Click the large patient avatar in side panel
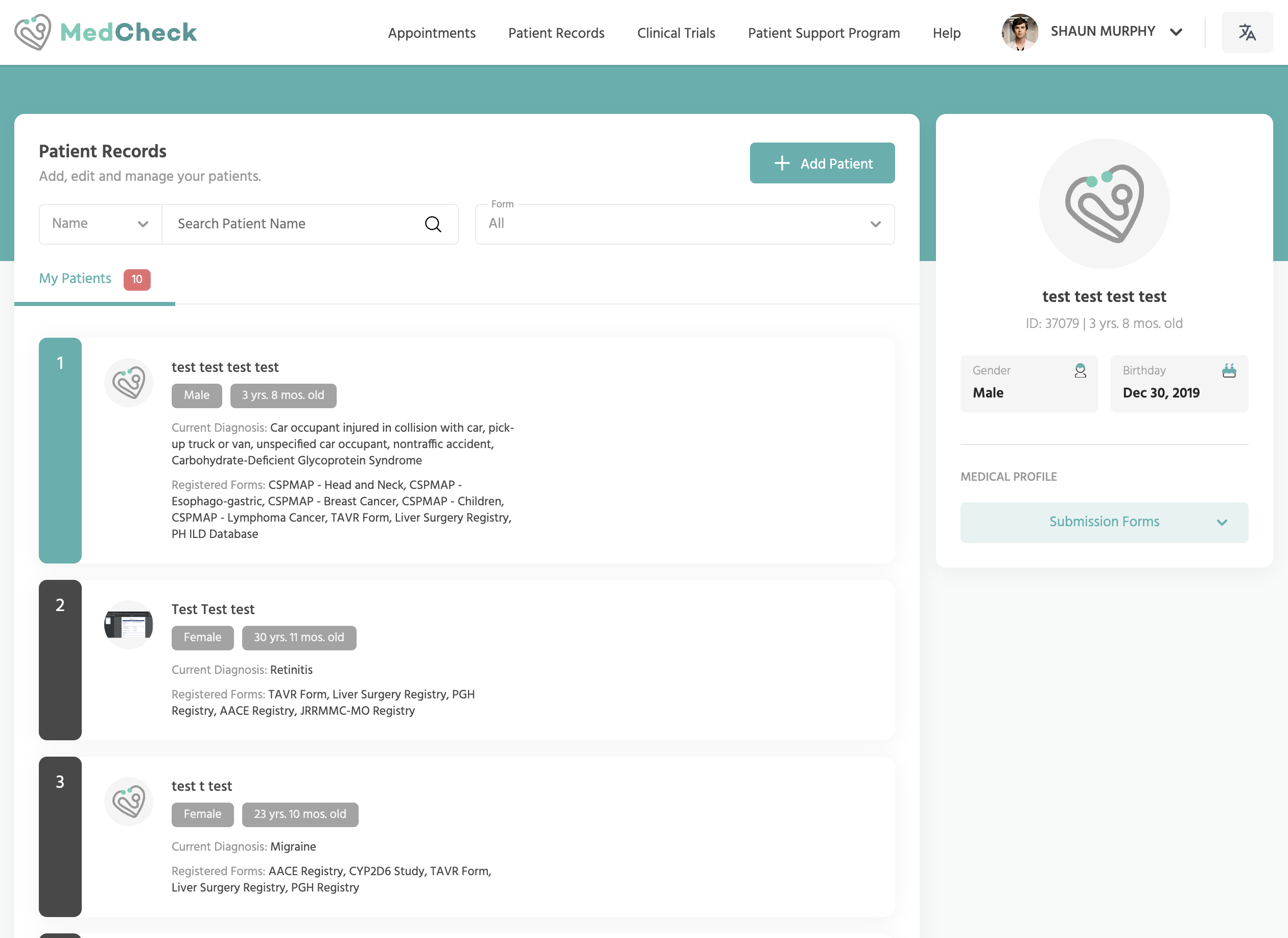This screenshot has height=938, width=1288. pos(1104,203)
